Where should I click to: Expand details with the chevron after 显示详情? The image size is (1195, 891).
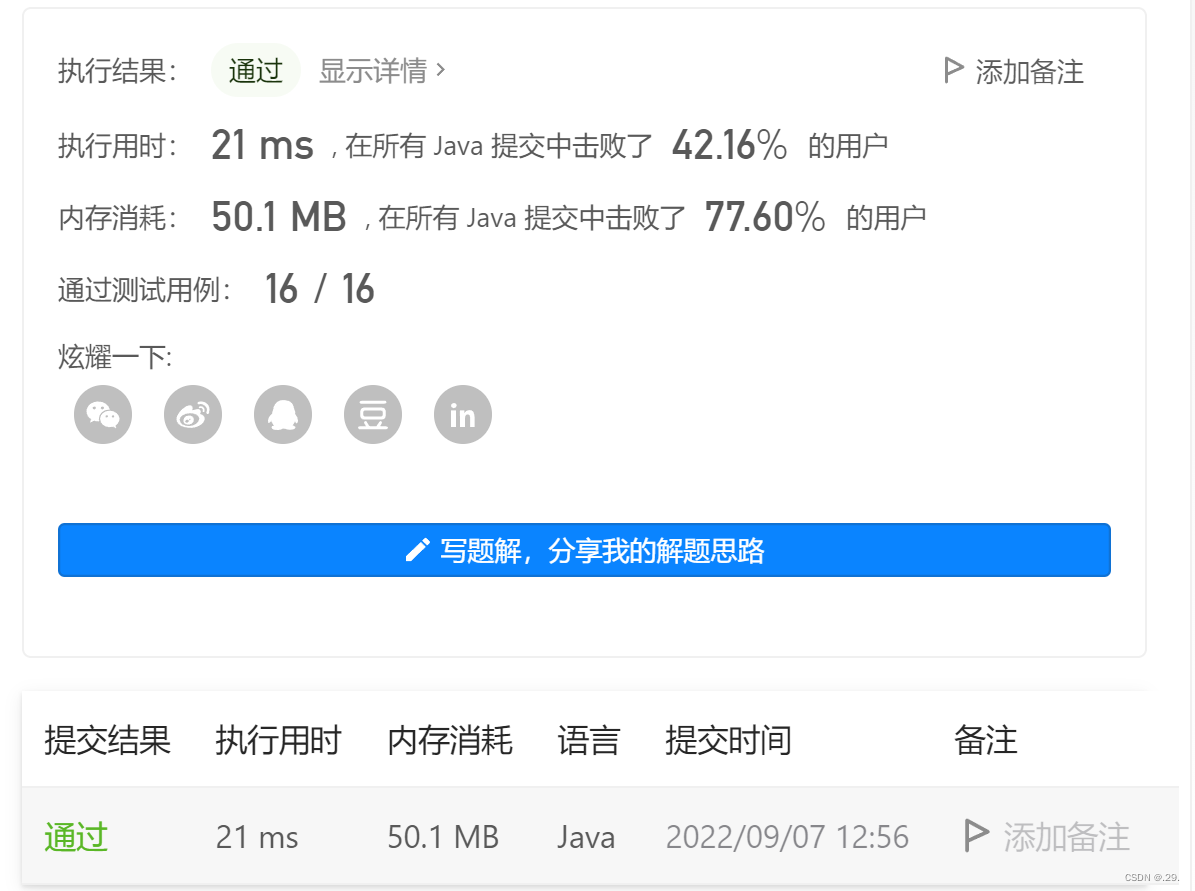click(442, 71)
